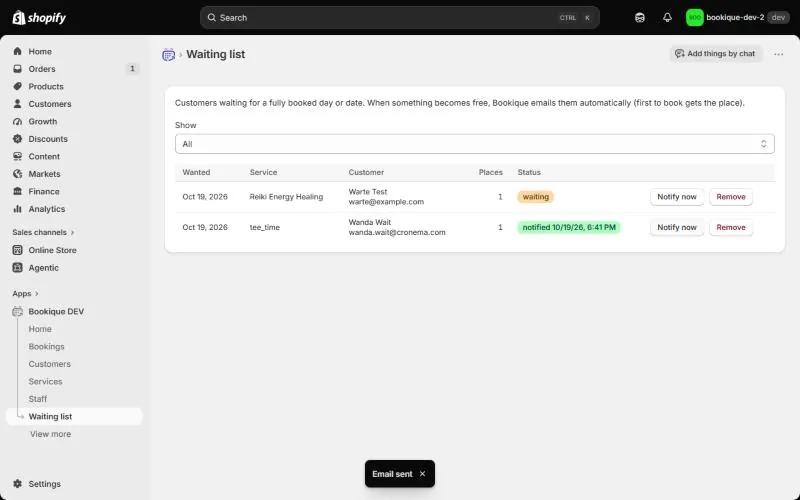The height and width of the screenshot is (500, 800).
Task: Open the Show filter dropdown set to All
Action: 474,144
